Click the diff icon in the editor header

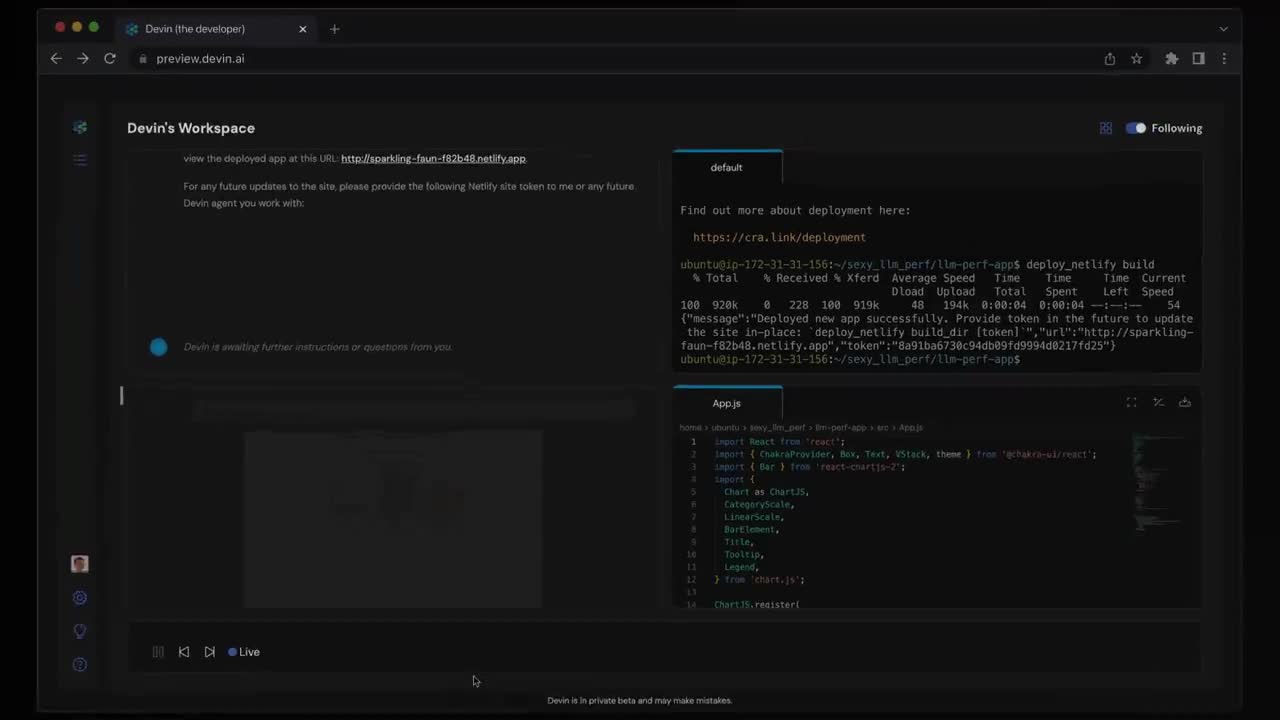pos(1158,403)
